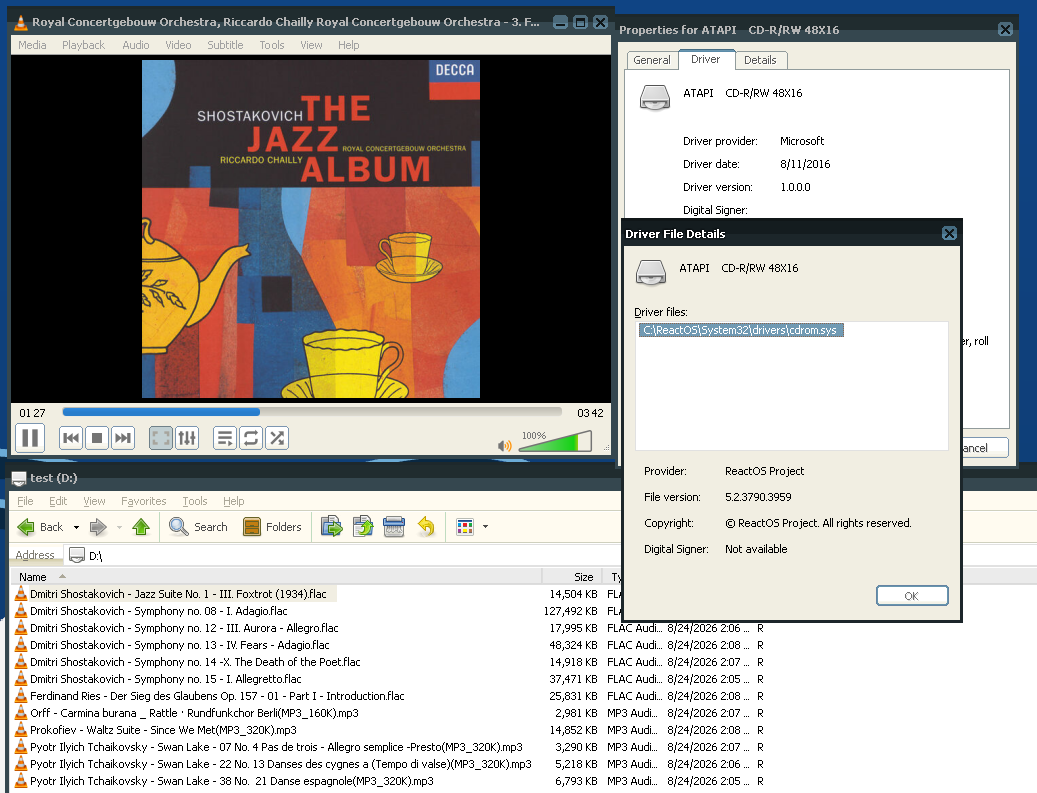Select Swan Lake 07 Pas de trois file
Image resolution: width=1037 pixels, height=793 pixels.
point(276,747)
